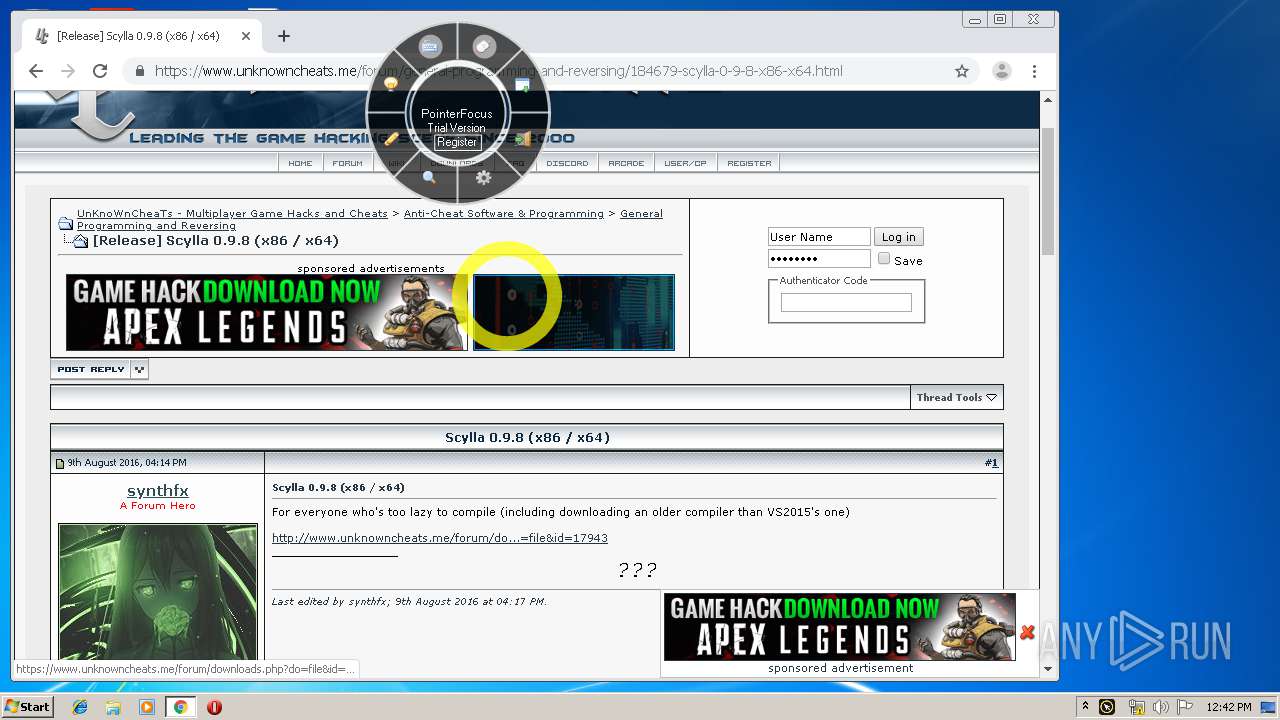
Task: Open PointerFocus settings gear
Action: [x=484, y=178]
